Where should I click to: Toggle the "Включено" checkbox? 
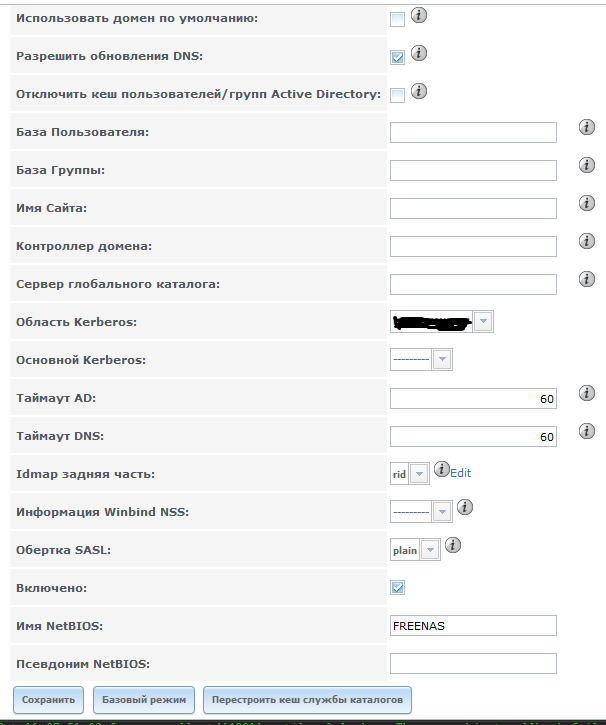point(397,587)
